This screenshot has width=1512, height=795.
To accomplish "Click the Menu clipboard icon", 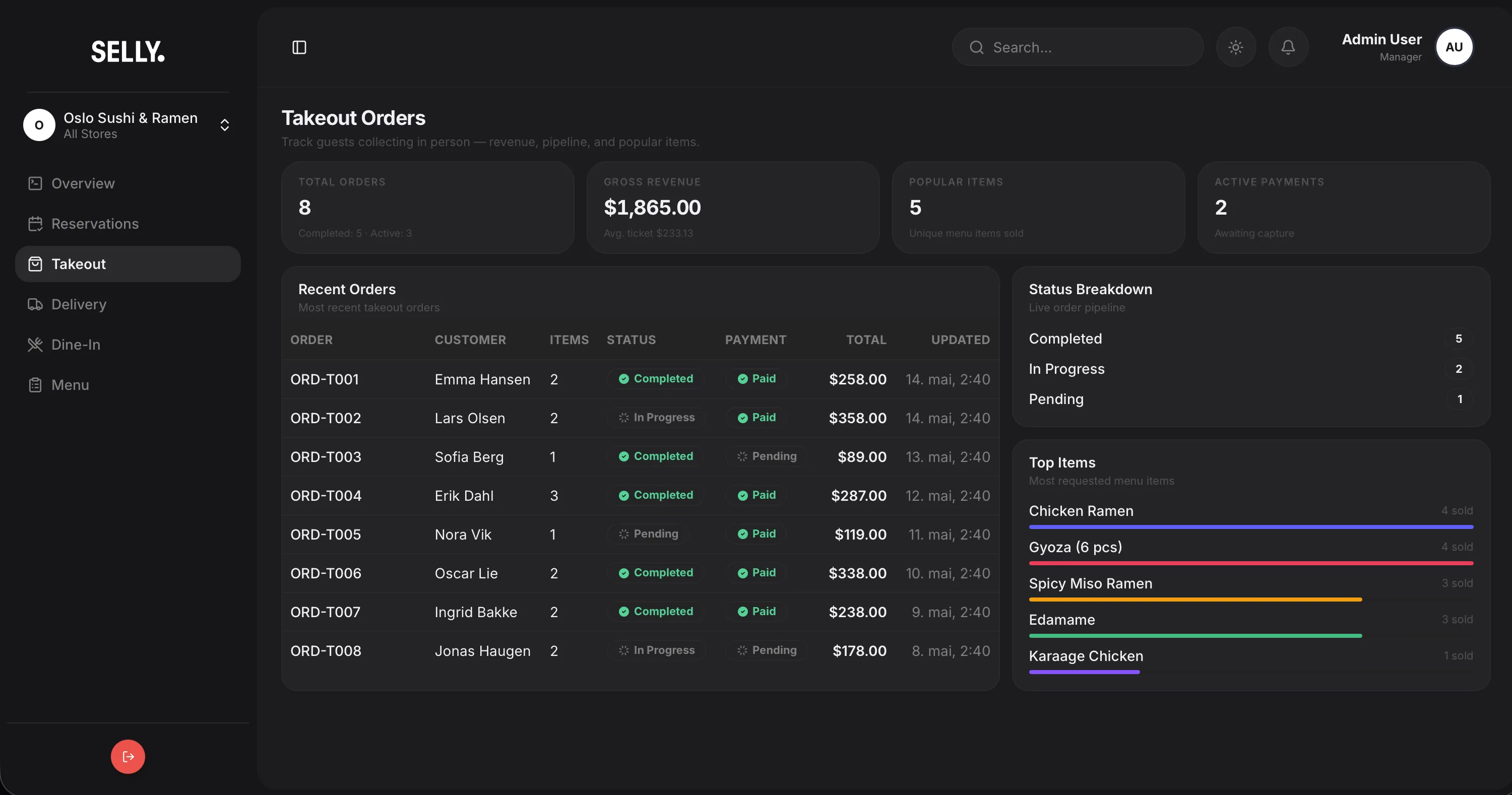I will pos(35,385).
